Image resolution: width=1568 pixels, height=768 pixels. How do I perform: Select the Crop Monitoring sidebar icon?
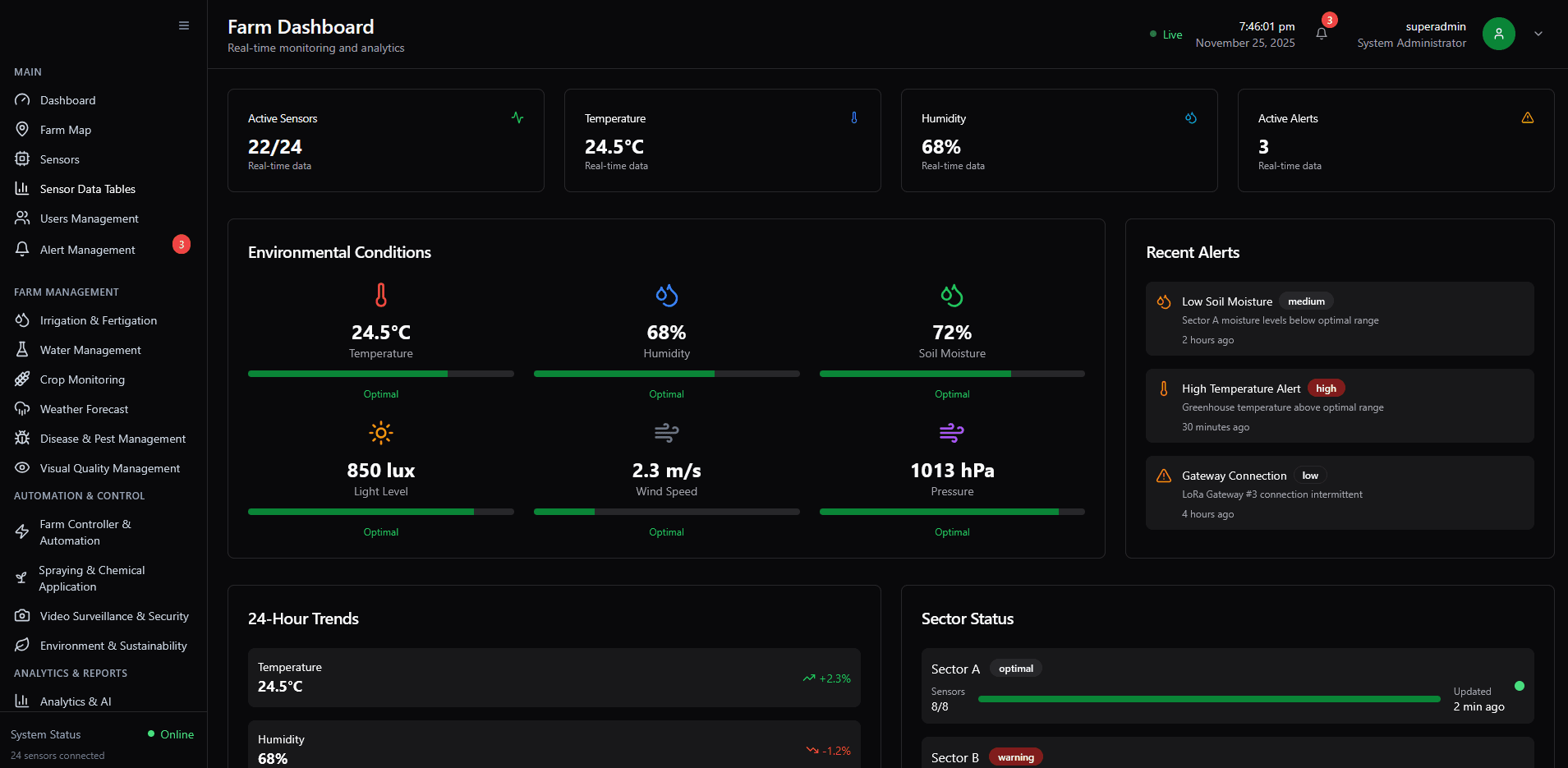[23, 379]
